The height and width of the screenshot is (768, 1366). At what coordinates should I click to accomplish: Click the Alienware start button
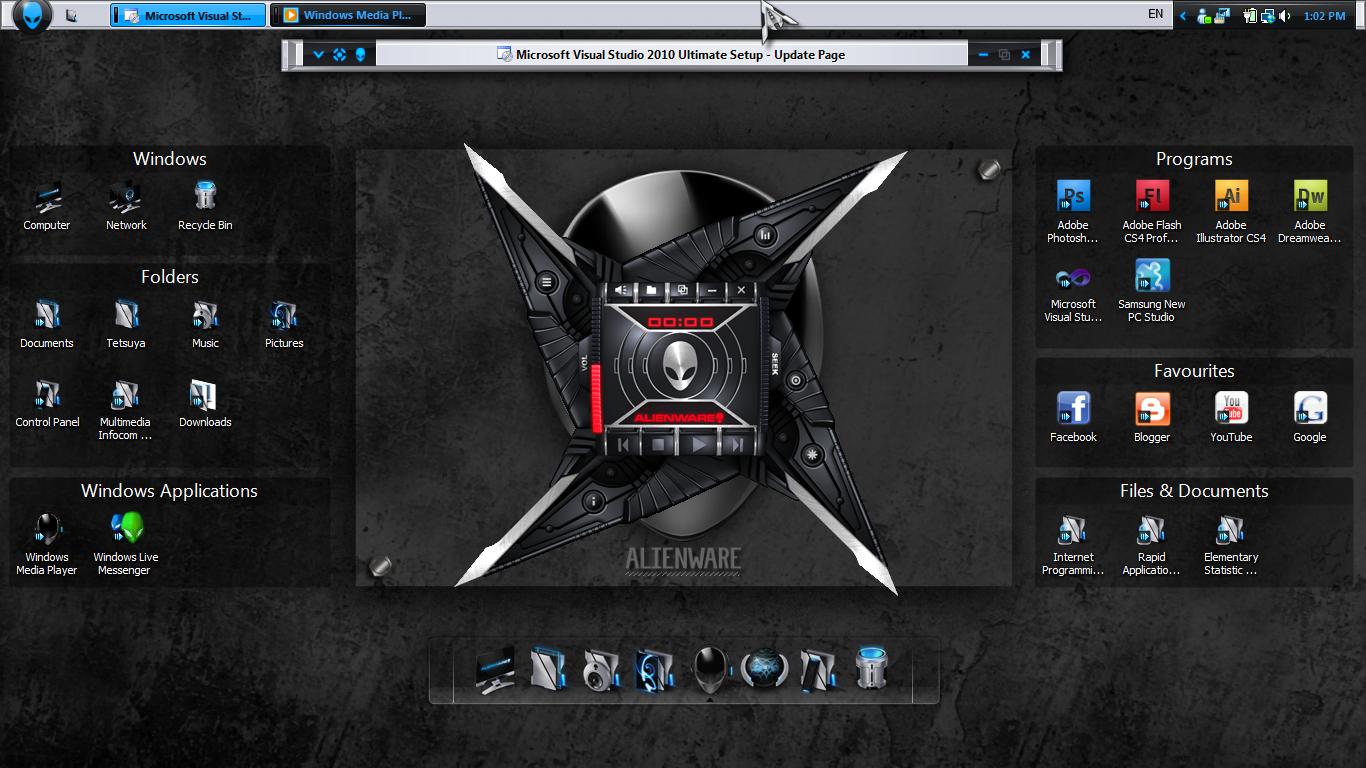coord(32,14)
